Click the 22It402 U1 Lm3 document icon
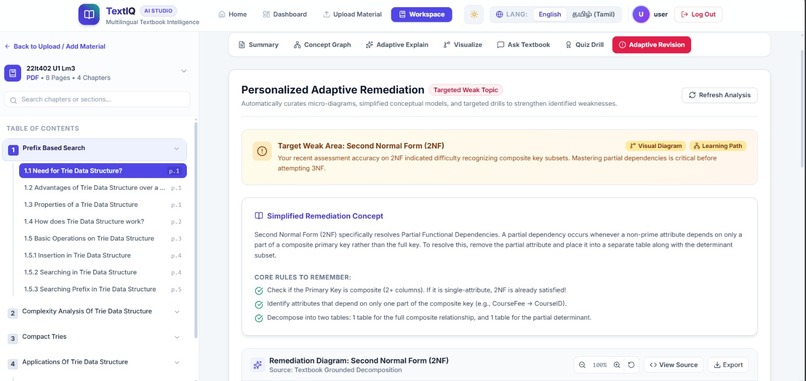806x381 pixels. tap(12, 72)
